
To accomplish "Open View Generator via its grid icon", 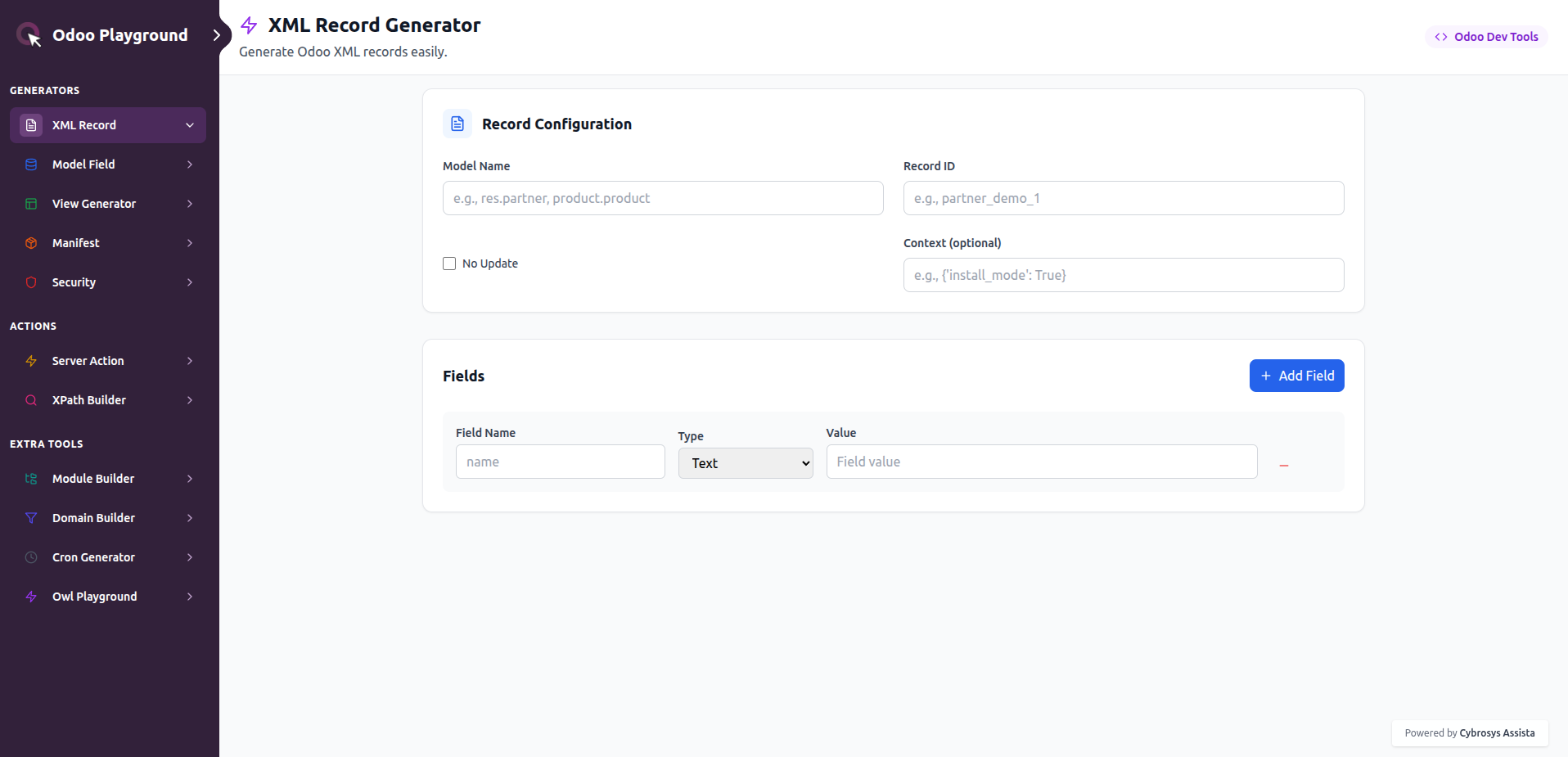I will point(30,203).
